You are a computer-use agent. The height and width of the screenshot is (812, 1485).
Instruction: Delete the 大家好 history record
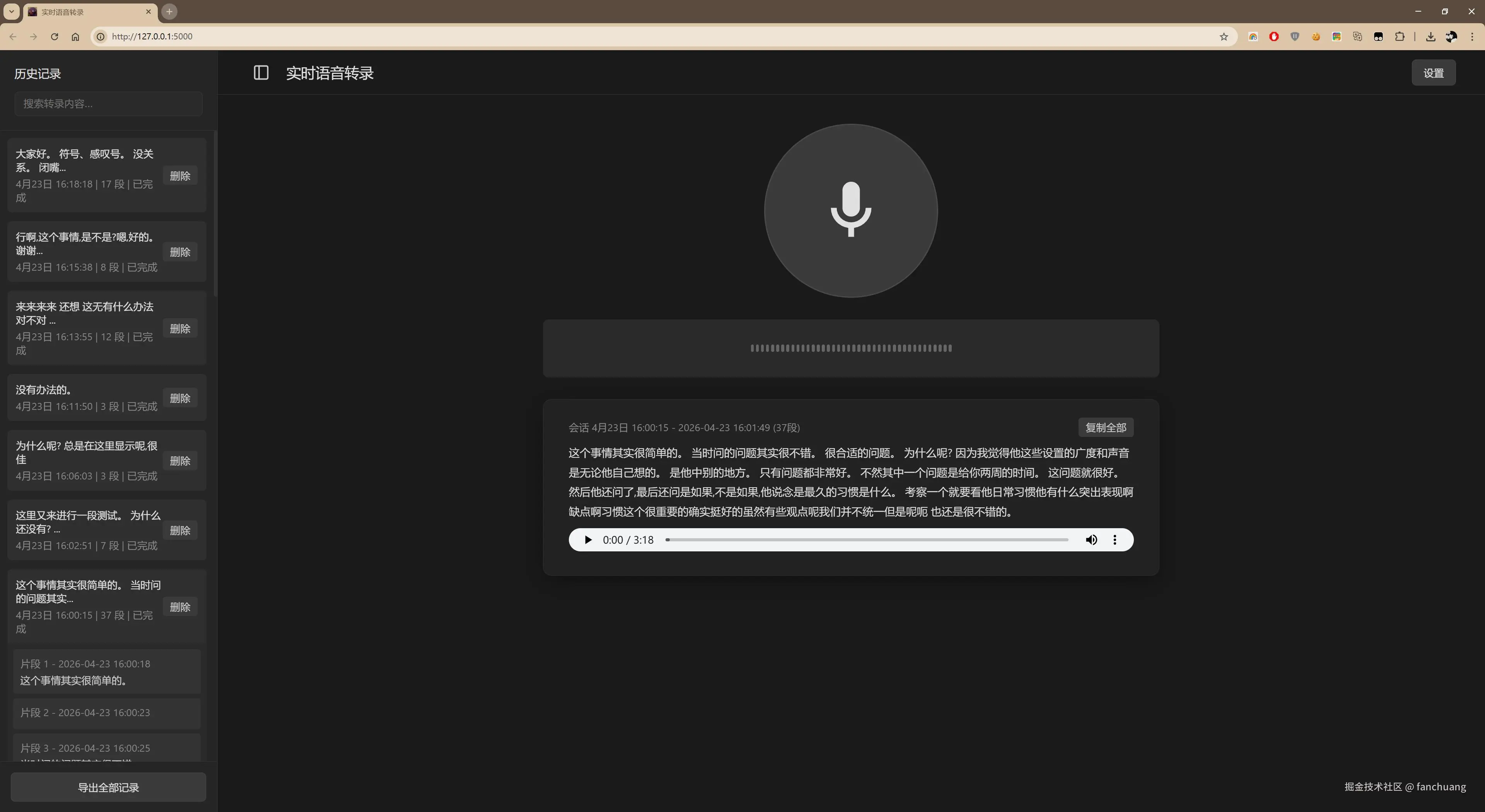pos(180,176)
